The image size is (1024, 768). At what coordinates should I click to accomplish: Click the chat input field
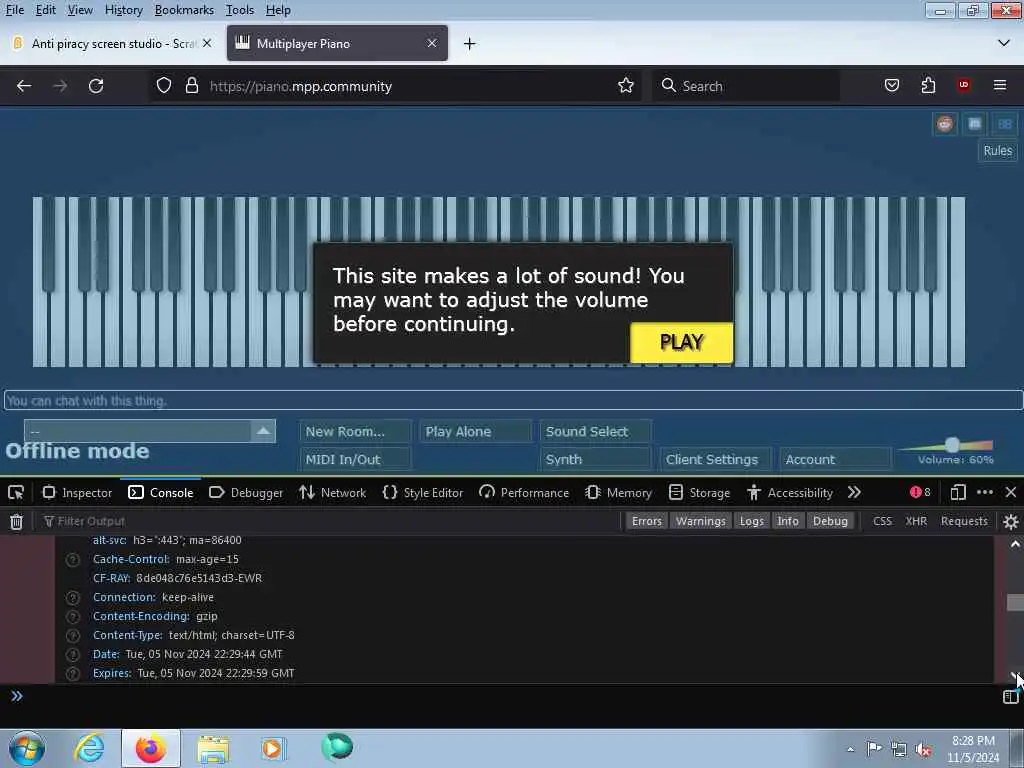[x=513, y=400]
